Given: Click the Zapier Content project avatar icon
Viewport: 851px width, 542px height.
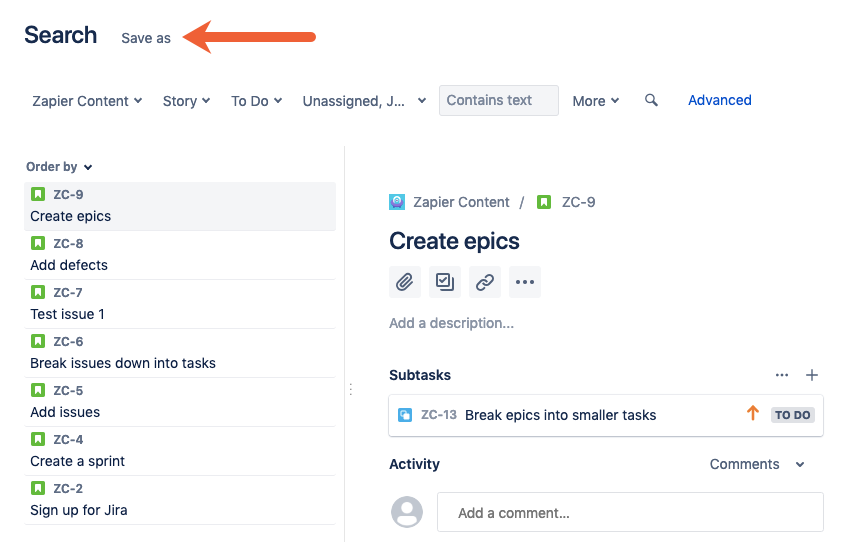Looking at the screenshot, I should point(397,202).
